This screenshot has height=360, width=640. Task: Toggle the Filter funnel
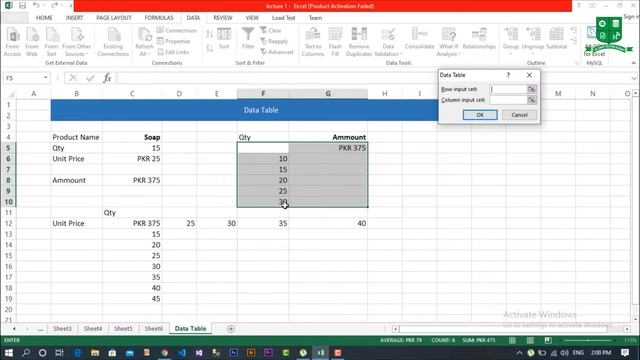248,39
